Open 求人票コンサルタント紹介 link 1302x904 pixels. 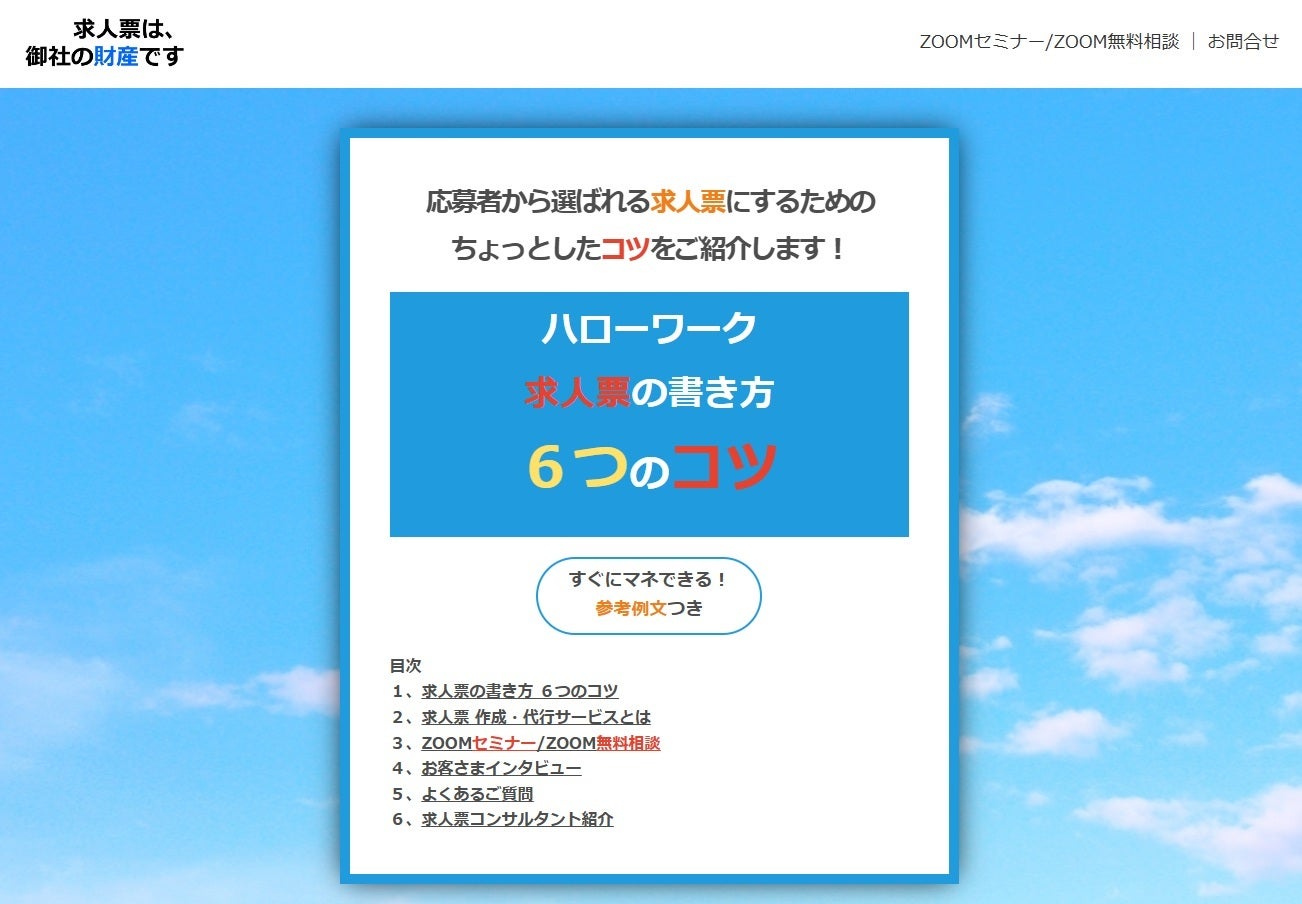(x=517, y=819)
